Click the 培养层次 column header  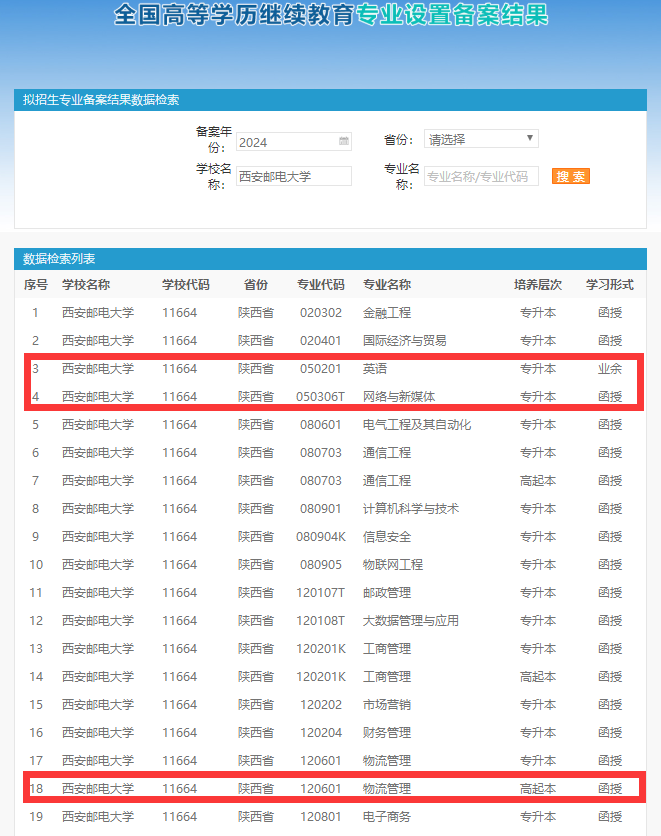pyautogui.click(x=538, y=285)
